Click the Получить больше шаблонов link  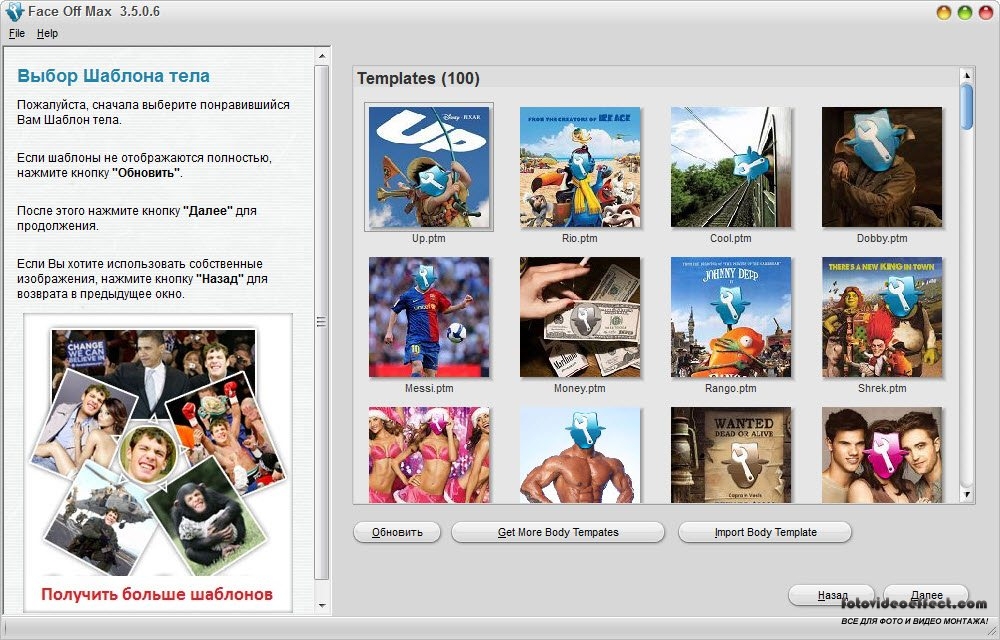(x=157, y=594)
